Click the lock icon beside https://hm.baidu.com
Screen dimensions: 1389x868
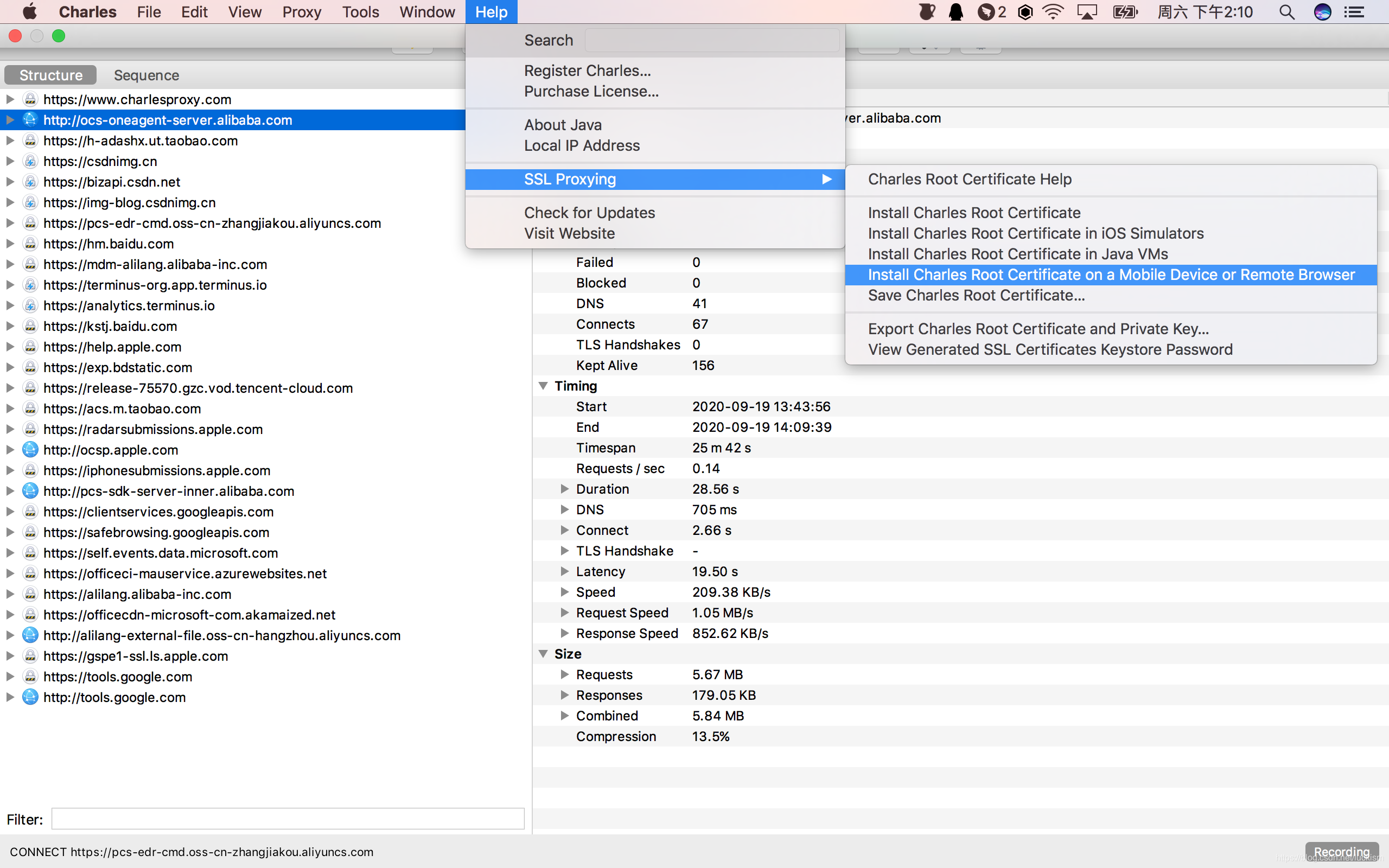click(x=30, y=244)
